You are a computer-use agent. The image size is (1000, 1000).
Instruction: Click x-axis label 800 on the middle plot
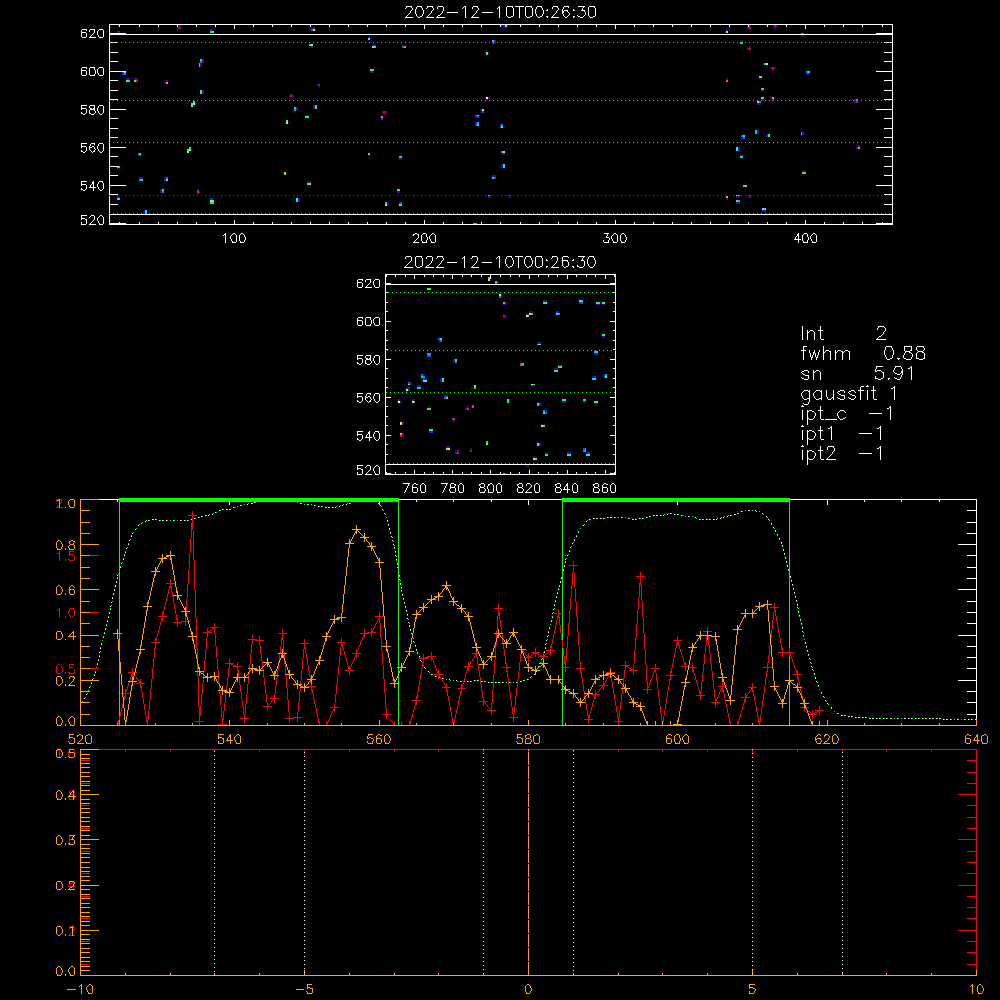coord(490,489)
